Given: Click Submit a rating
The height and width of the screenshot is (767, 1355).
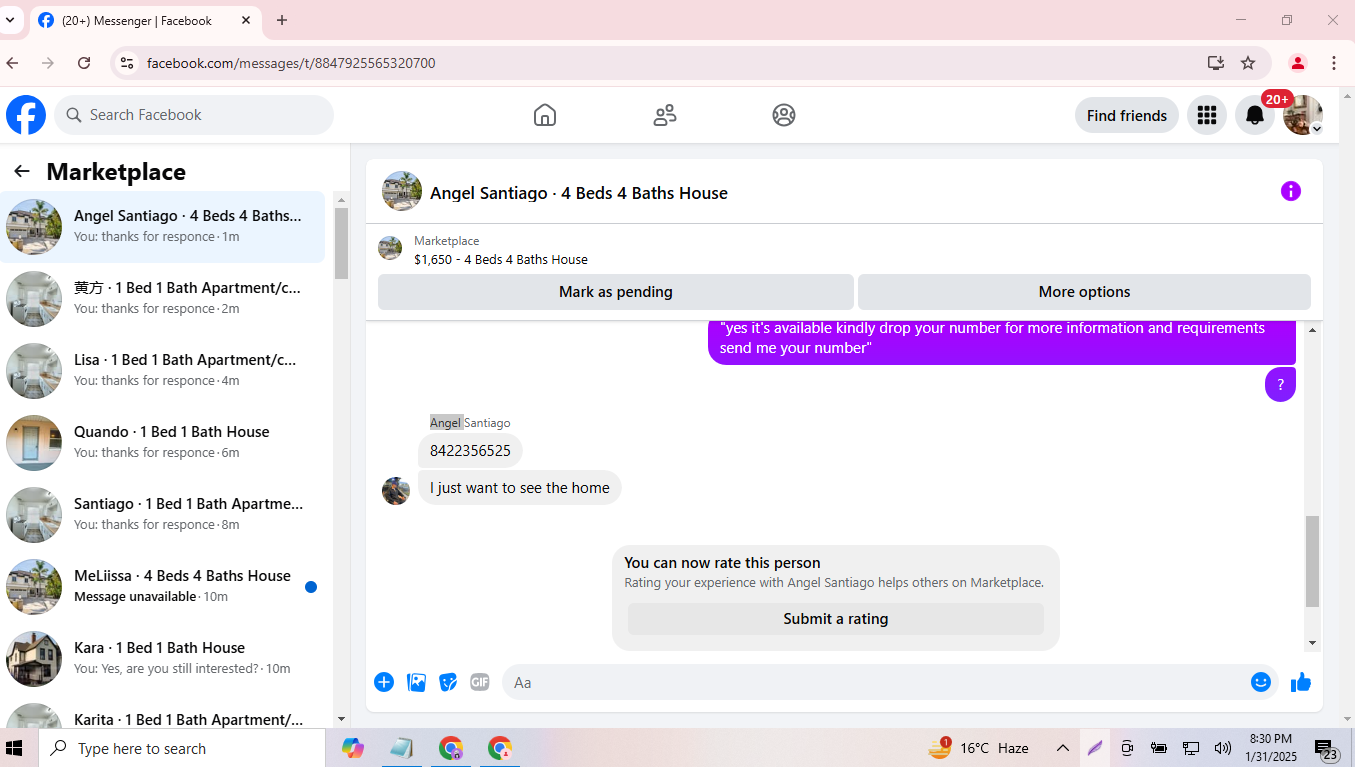Looking at the screenshot, I should click(836, 619).
